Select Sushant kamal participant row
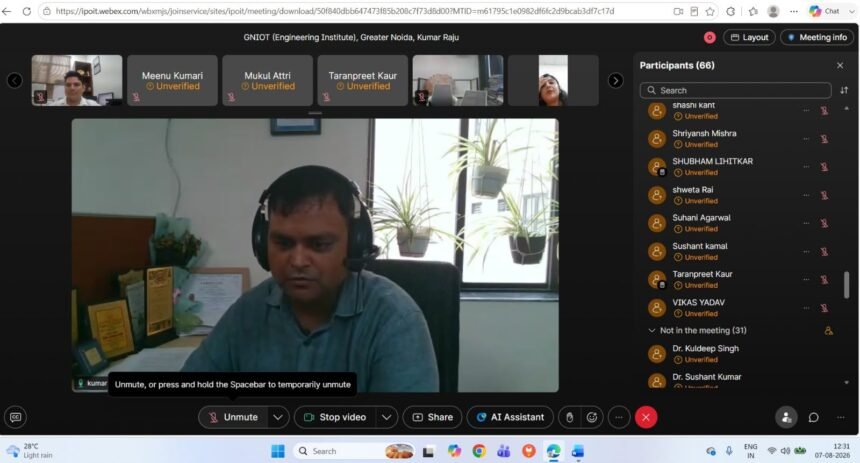 [738, 251]
